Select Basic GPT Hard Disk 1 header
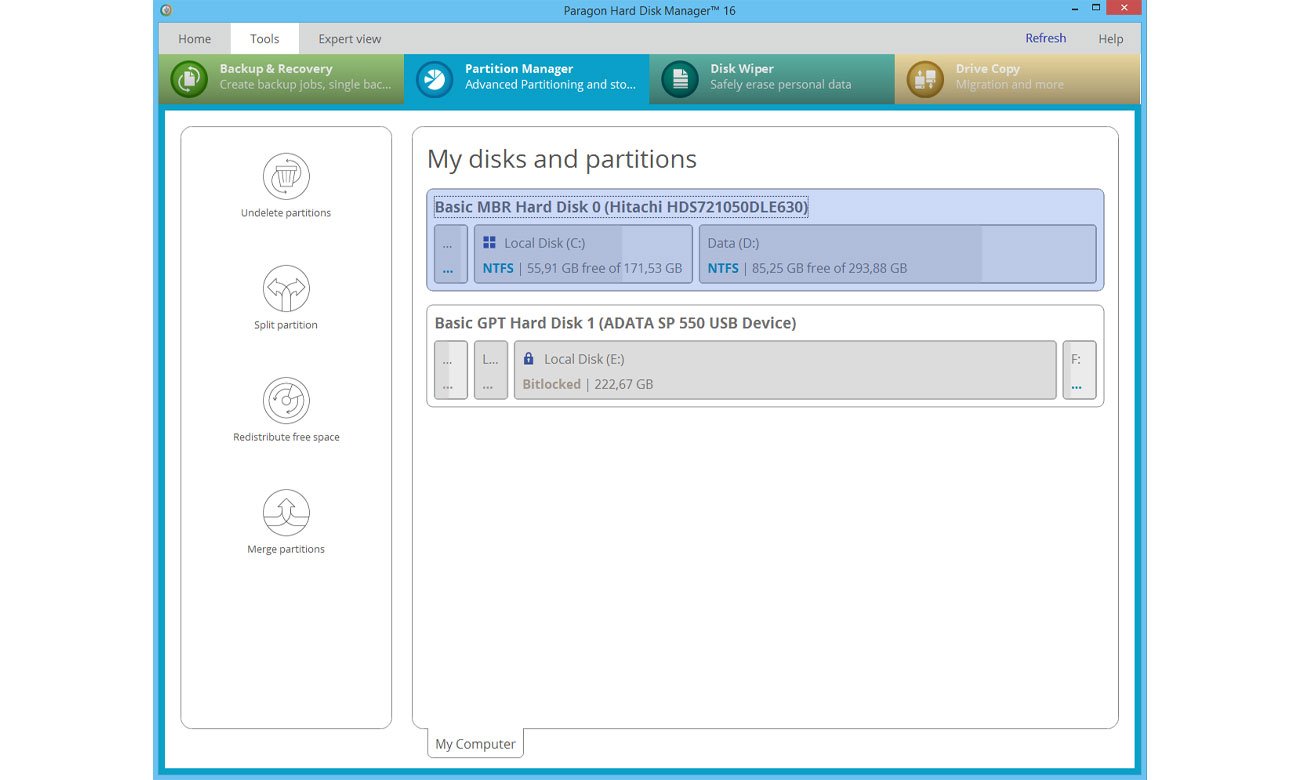The width and height of the screenshot is (1300, 780). coord(615,323)
